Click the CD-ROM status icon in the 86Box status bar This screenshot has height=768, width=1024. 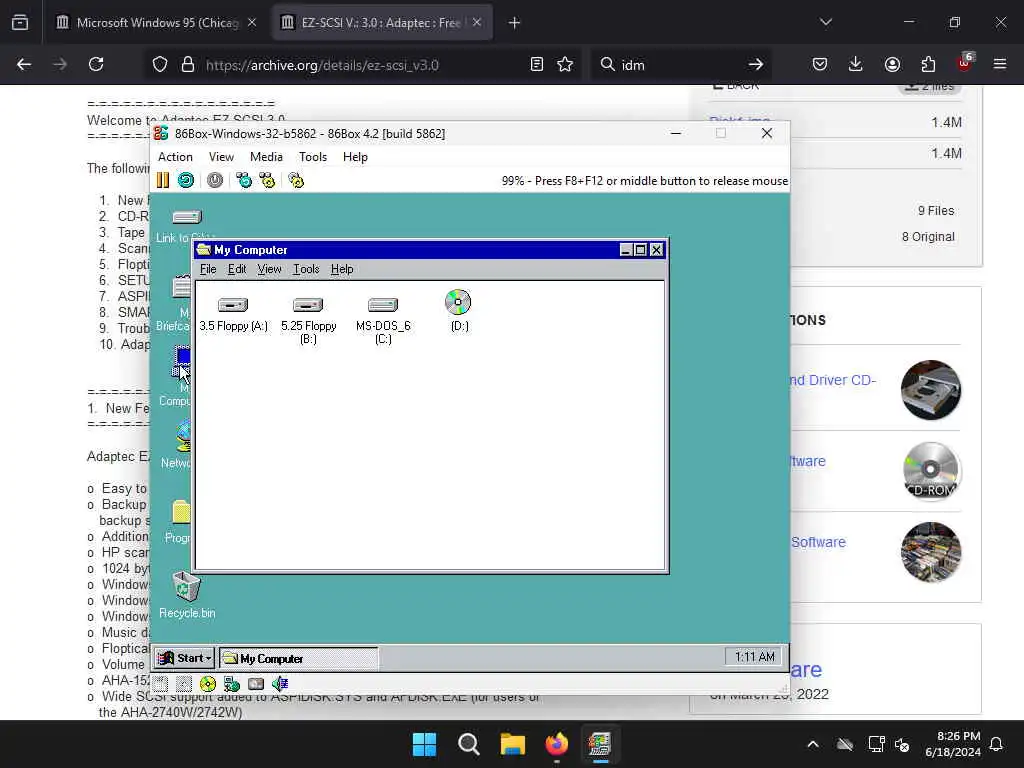[x=208, y=684]
